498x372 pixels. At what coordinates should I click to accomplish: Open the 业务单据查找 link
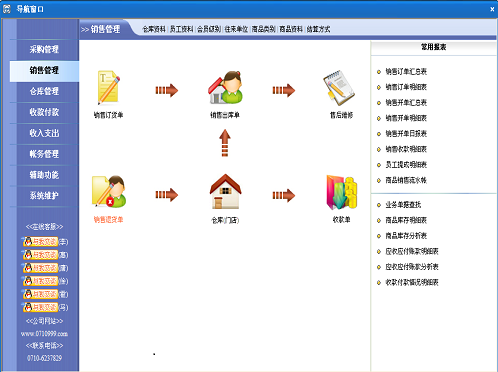(x=403, y=205)
